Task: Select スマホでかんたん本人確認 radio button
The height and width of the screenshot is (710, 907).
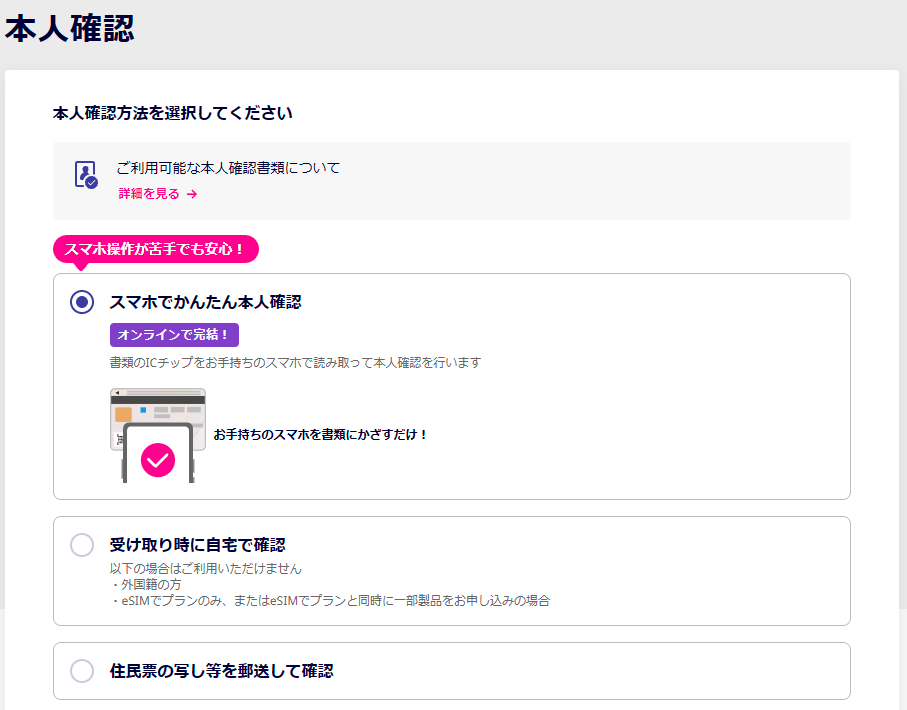Action: pyautogui.click(x=82, y=302)
